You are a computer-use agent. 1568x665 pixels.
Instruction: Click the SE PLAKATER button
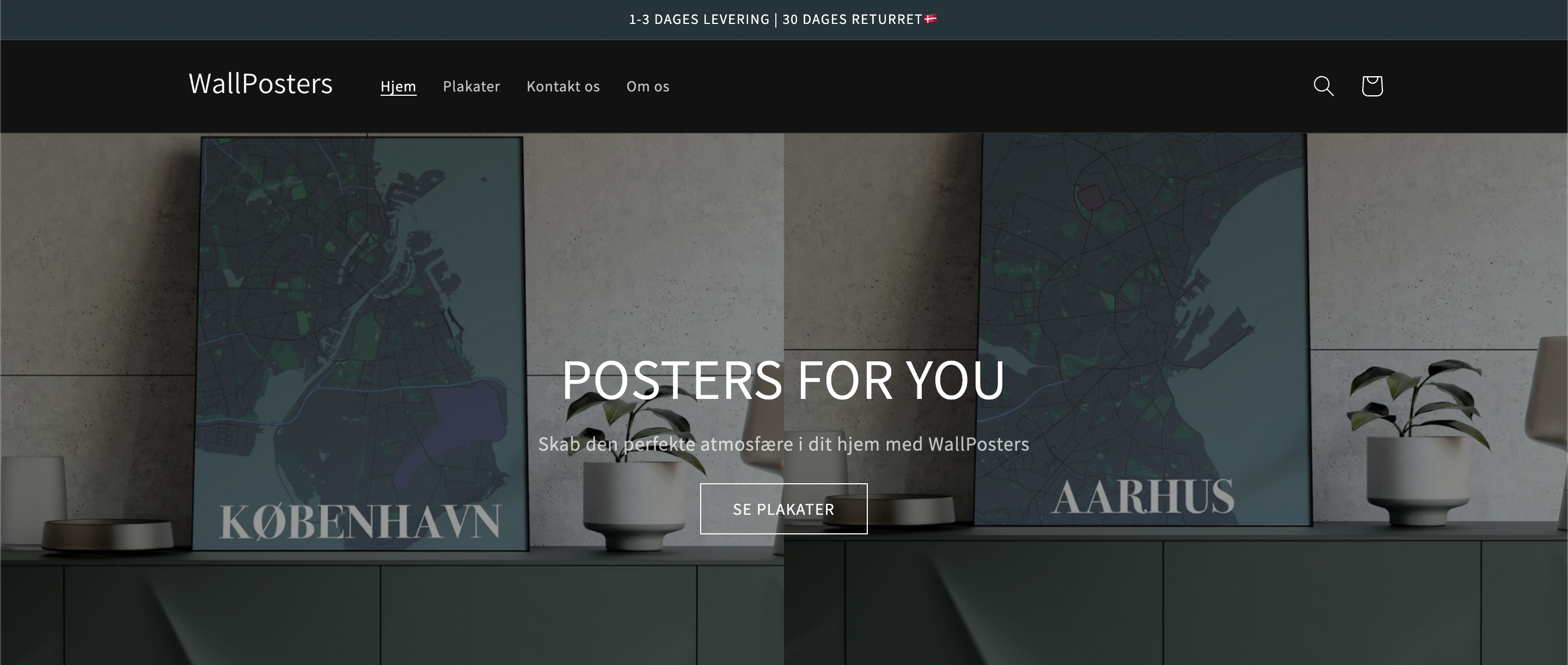(783, 509)
